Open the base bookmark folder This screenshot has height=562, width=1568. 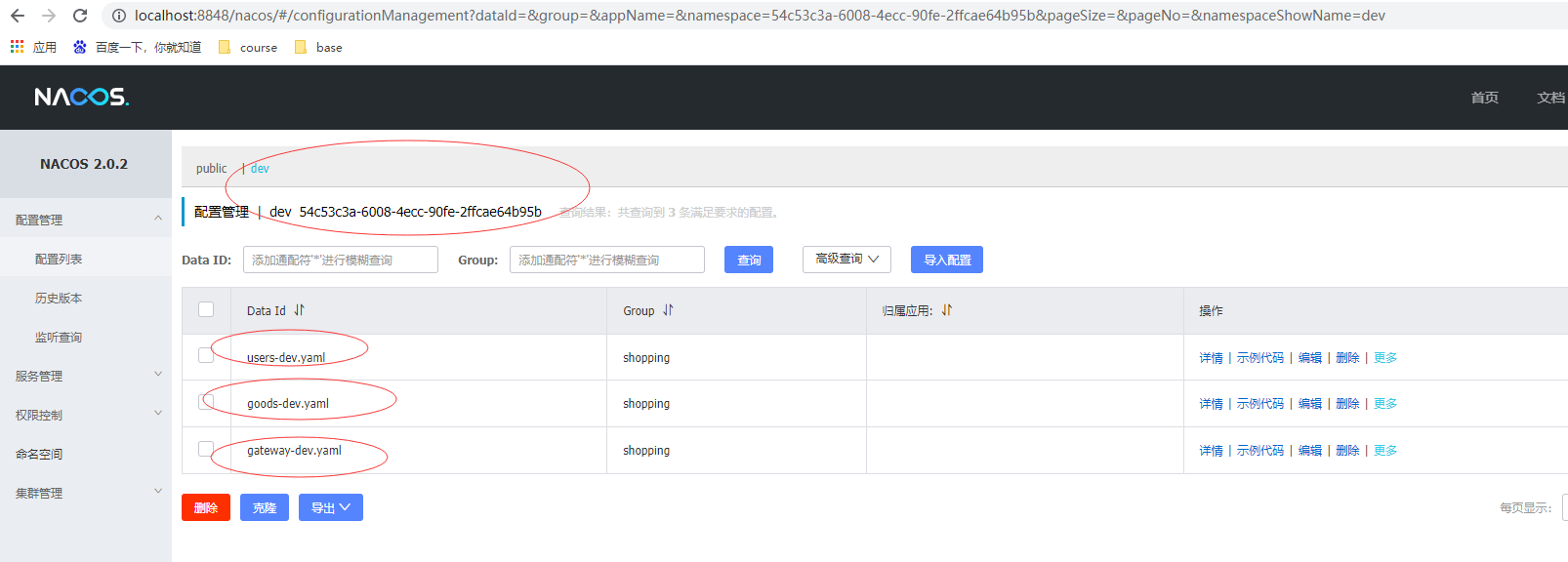[318, 47]
